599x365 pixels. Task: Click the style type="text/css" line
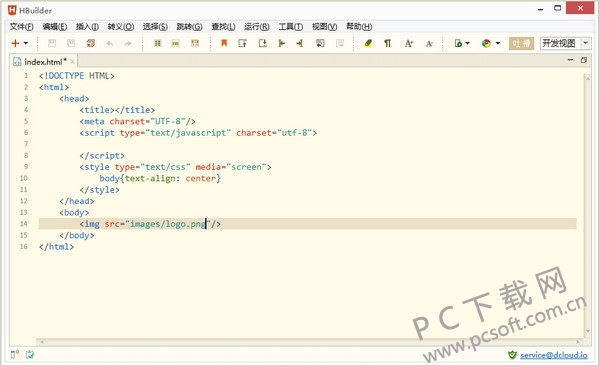[175, 167]
